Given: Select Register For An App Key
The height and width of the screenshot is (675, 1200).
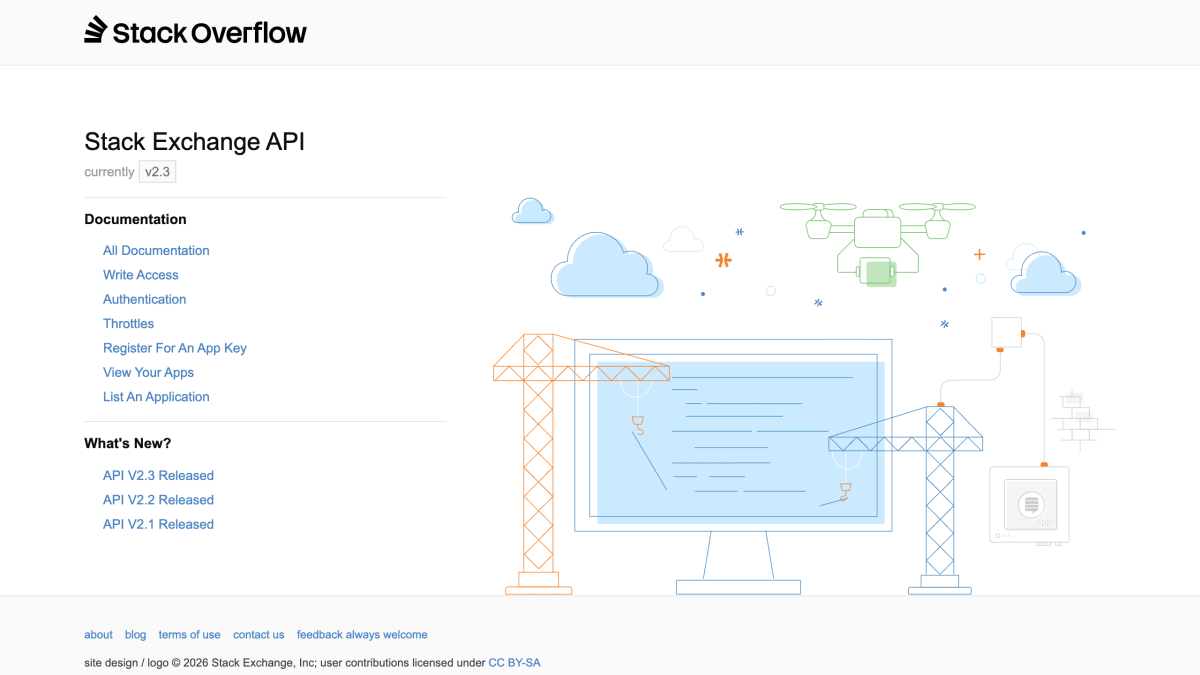Looking at the screenshot, I should coord(175,348).
